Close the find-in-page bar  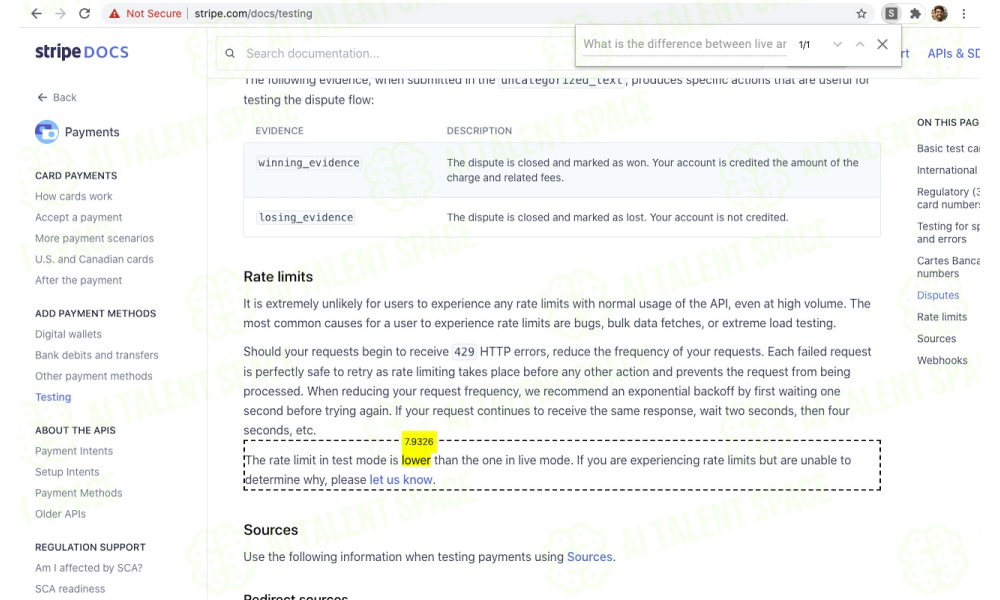(x=882, y=44)
